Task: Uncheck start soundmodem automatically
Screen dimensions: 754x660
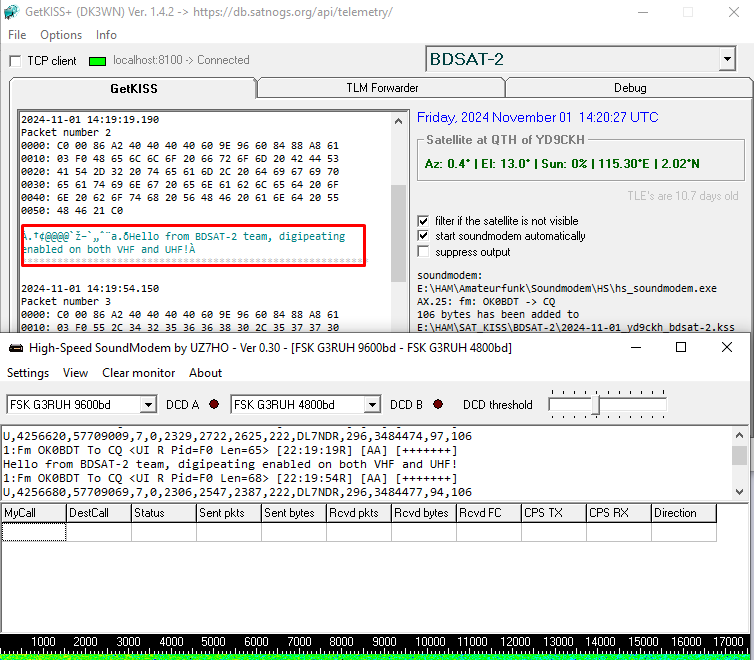Action: 423,236
